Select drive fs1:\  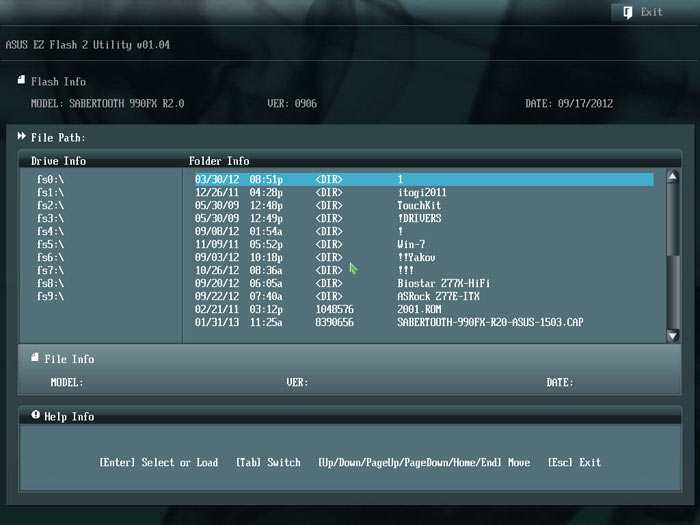(x=50, y=192)
